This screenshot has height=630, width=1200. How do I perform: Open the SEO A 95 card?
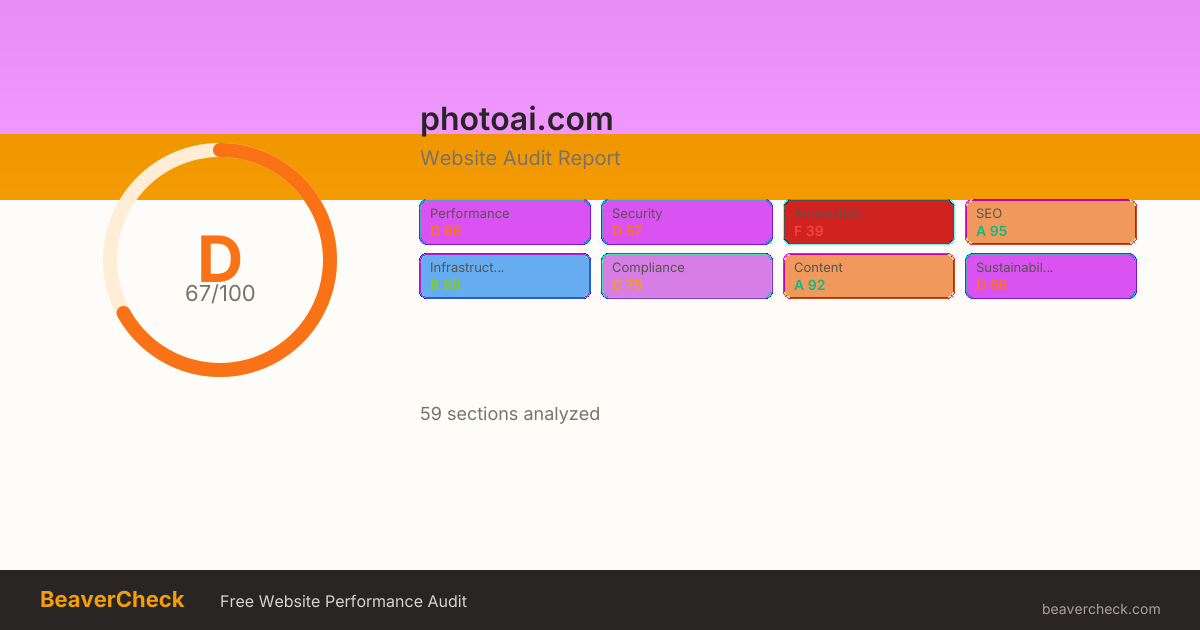click(1051, 222)
